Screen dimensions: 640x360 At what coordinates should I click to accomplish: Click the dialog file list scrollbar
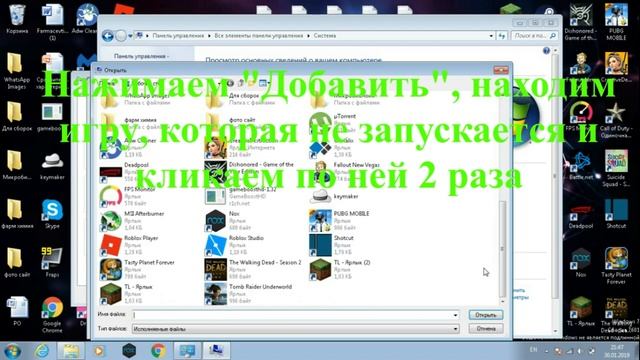502,249
